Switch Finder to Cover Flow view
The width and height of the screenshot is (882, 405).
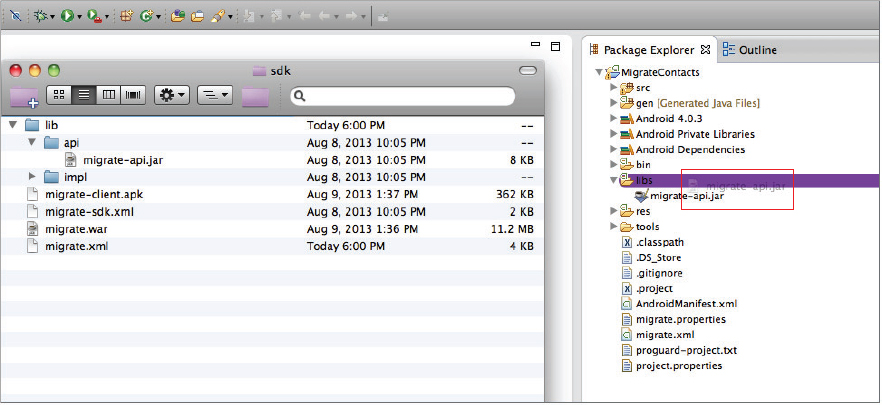[x=132, y=95]
